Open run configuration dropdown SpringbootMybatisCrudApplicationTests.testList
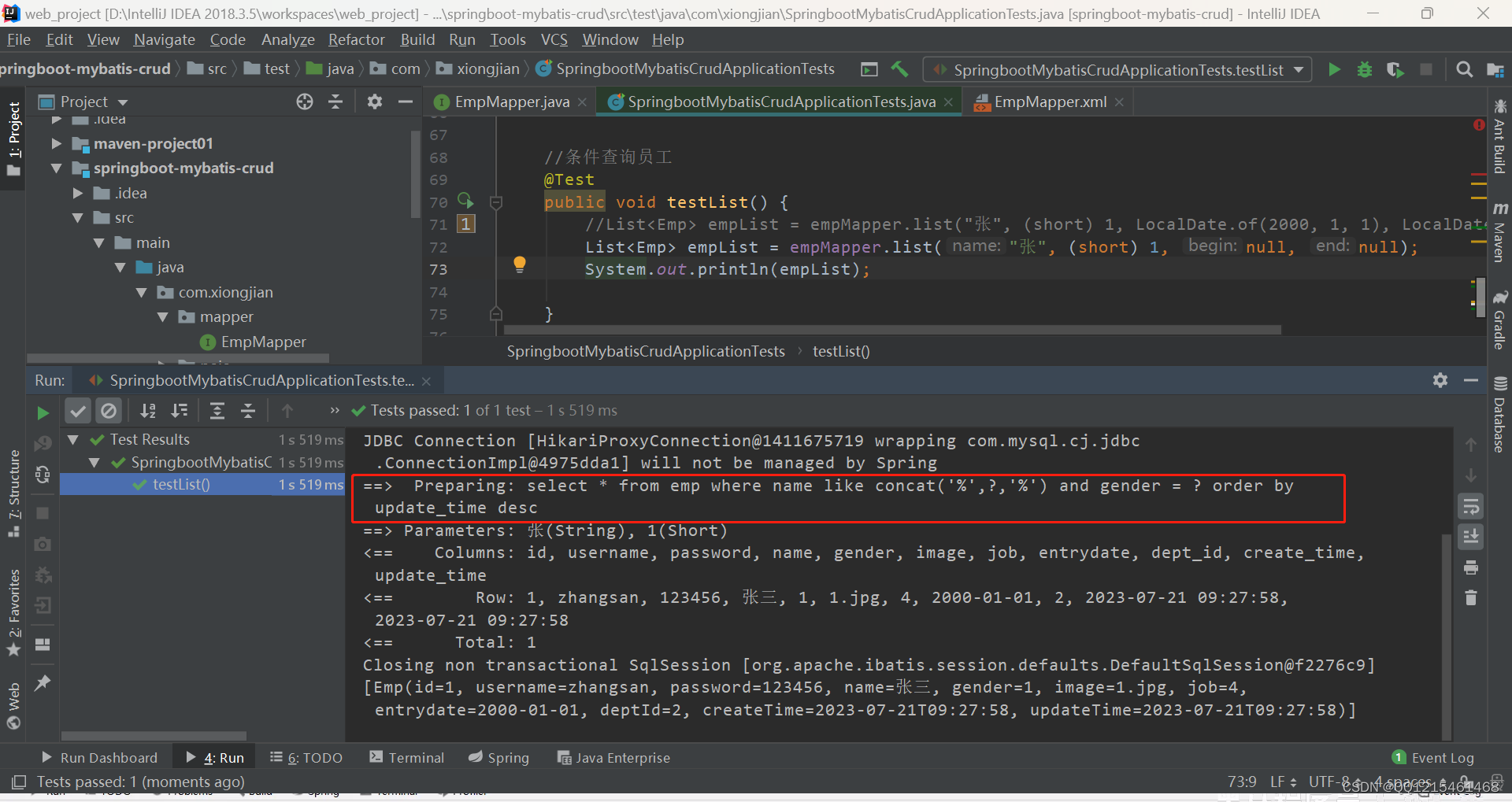The image size is (1512, 802). click(1118, 70)
